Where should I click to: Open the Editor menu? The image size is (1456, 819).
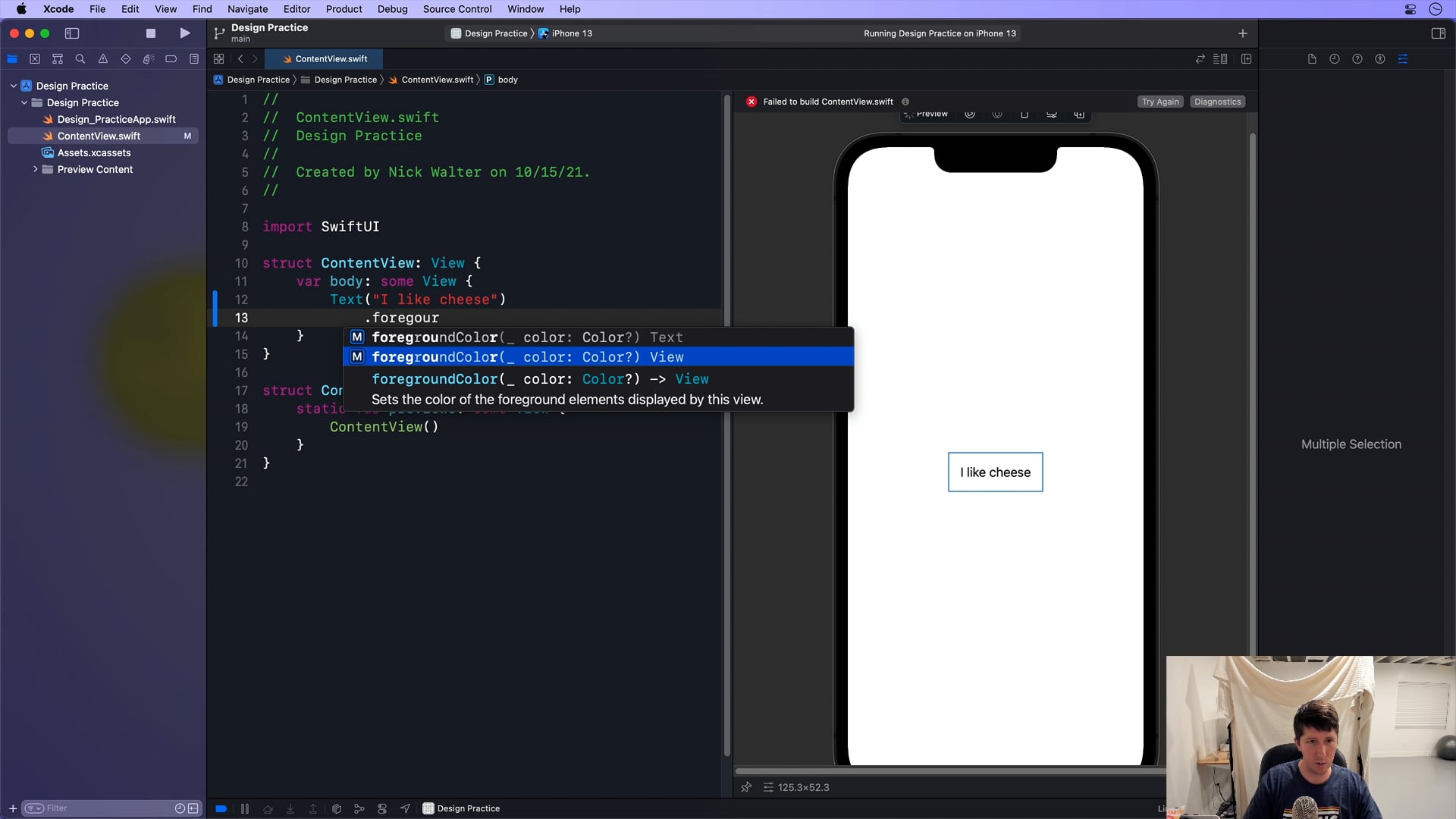tap(297, 9)
